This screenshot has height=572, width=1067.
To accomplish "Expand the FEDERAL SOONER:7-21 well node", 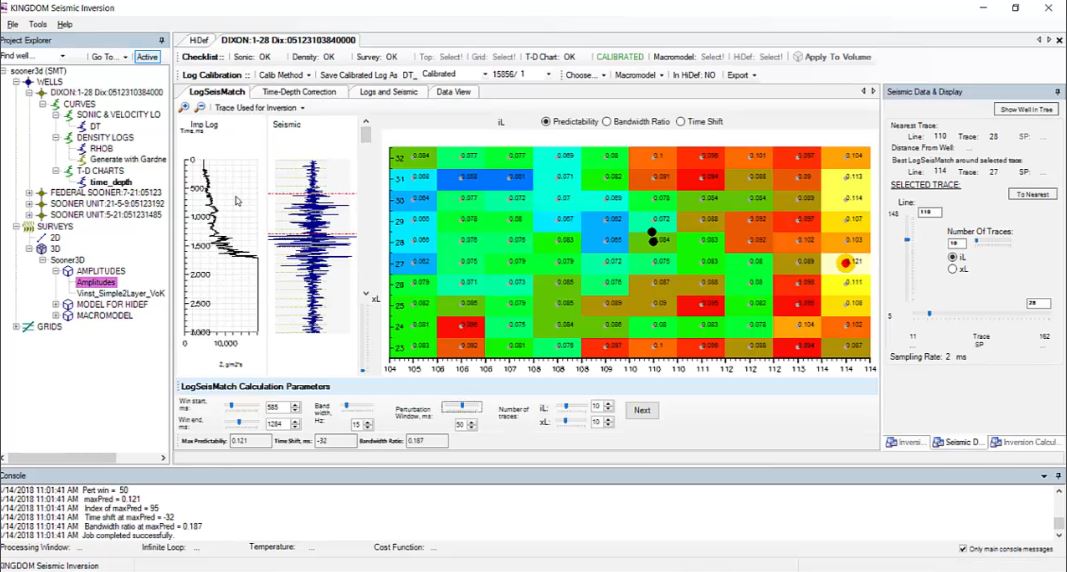I will coord(29,193).
